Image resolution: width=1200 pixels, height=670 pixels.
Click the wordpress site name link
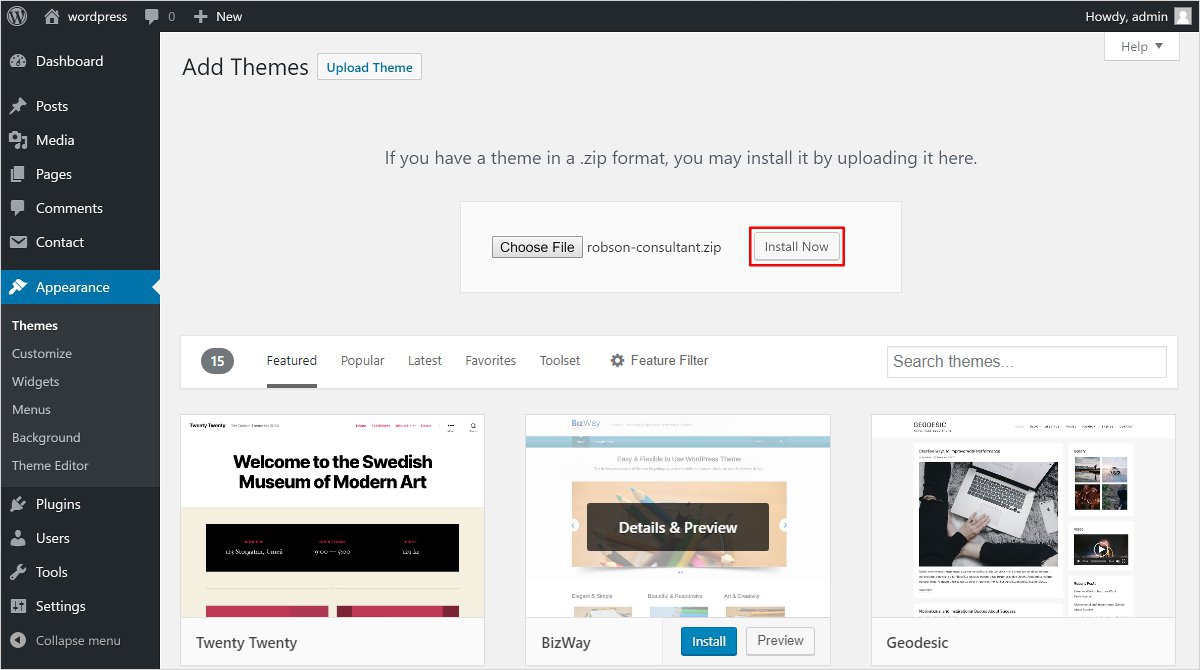[97, 16]
